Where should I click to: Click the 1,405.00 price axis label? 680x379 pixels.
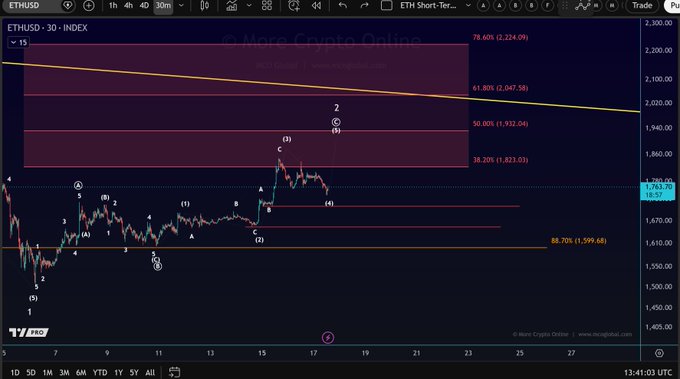click(x=658, y=327)
